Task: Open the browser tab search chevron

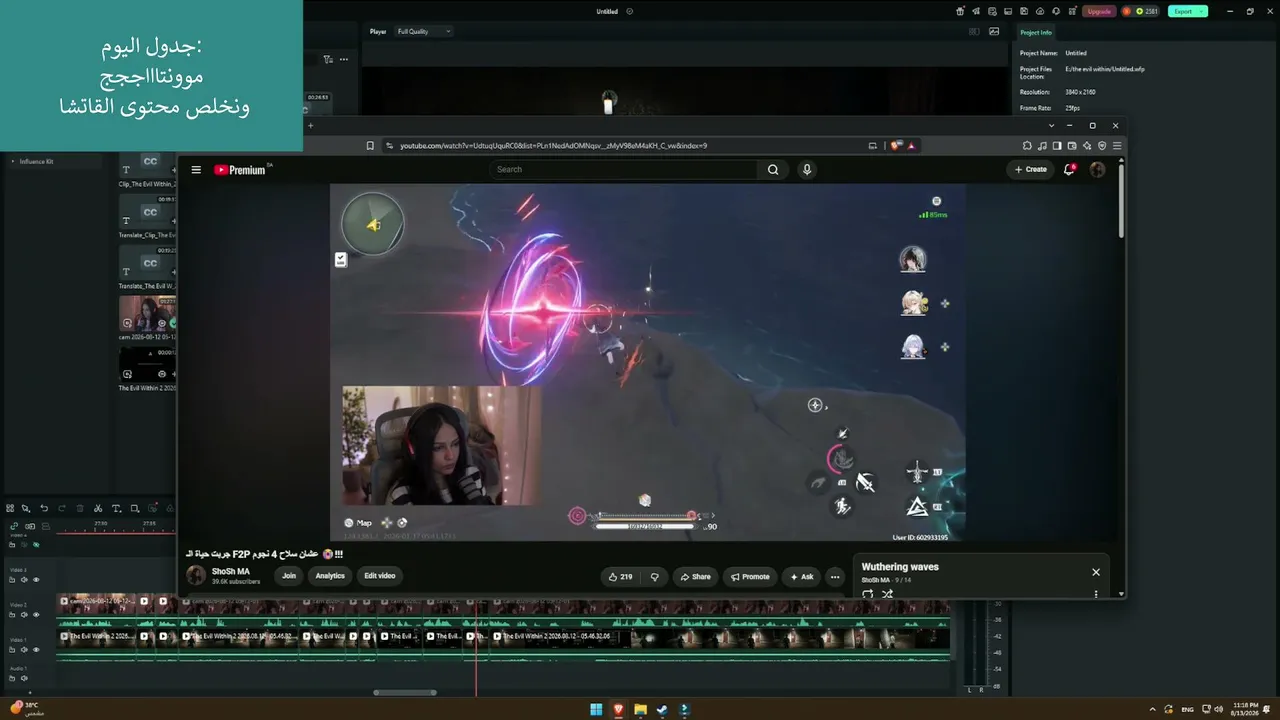Action: pyautogui.click(x=1051, y=126)
